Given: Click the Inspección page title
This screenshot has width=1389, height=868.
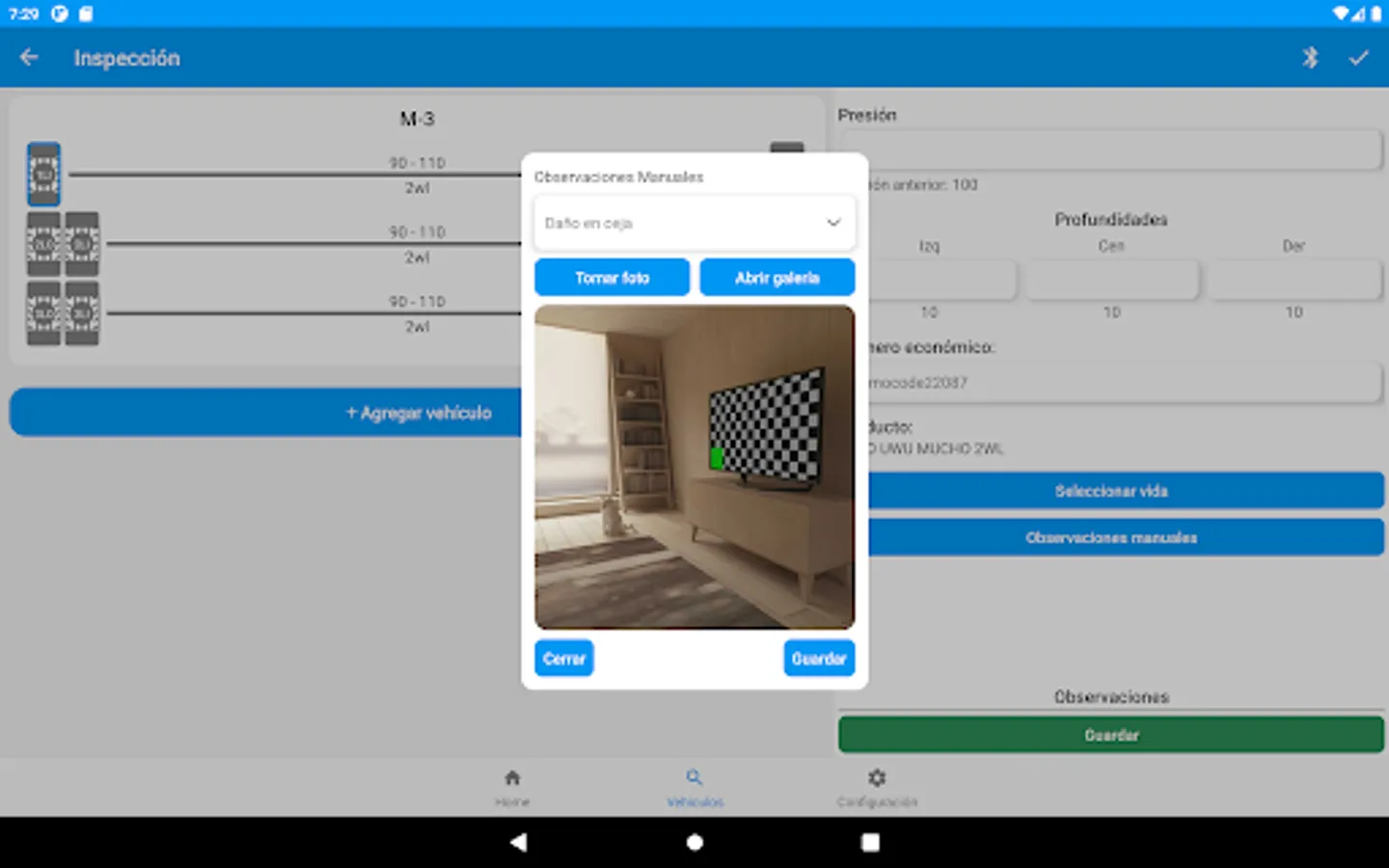Looking at the screenshot, I should (x=127, y=58).
